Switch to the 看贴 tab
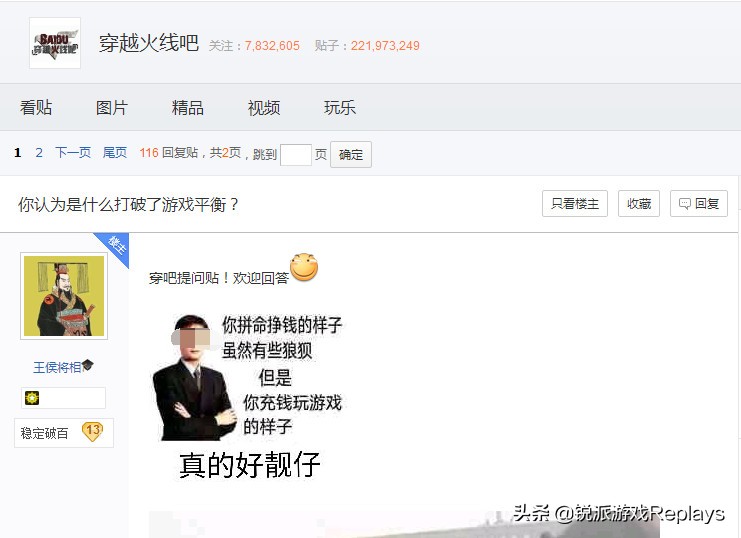Screen dimensions: 741x538 coord(36,108)
